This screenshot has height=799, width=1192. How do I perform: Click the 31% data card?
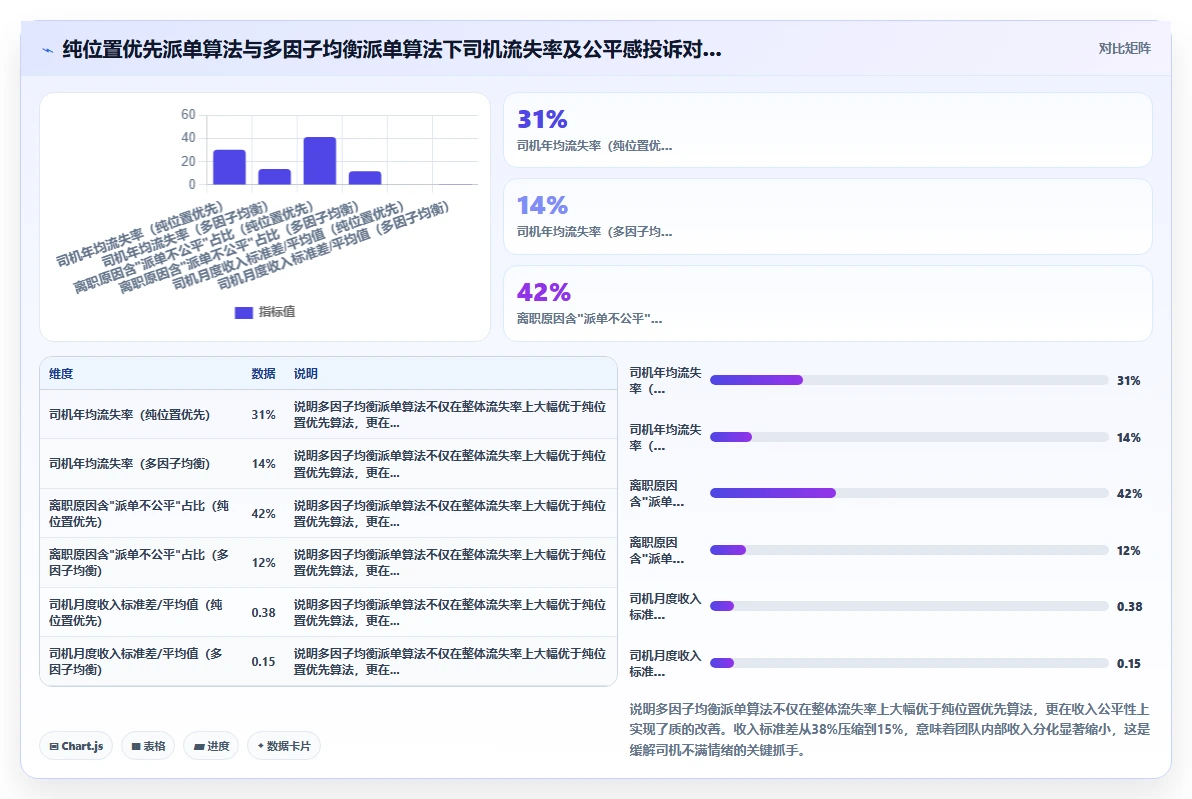coord(827,130)
